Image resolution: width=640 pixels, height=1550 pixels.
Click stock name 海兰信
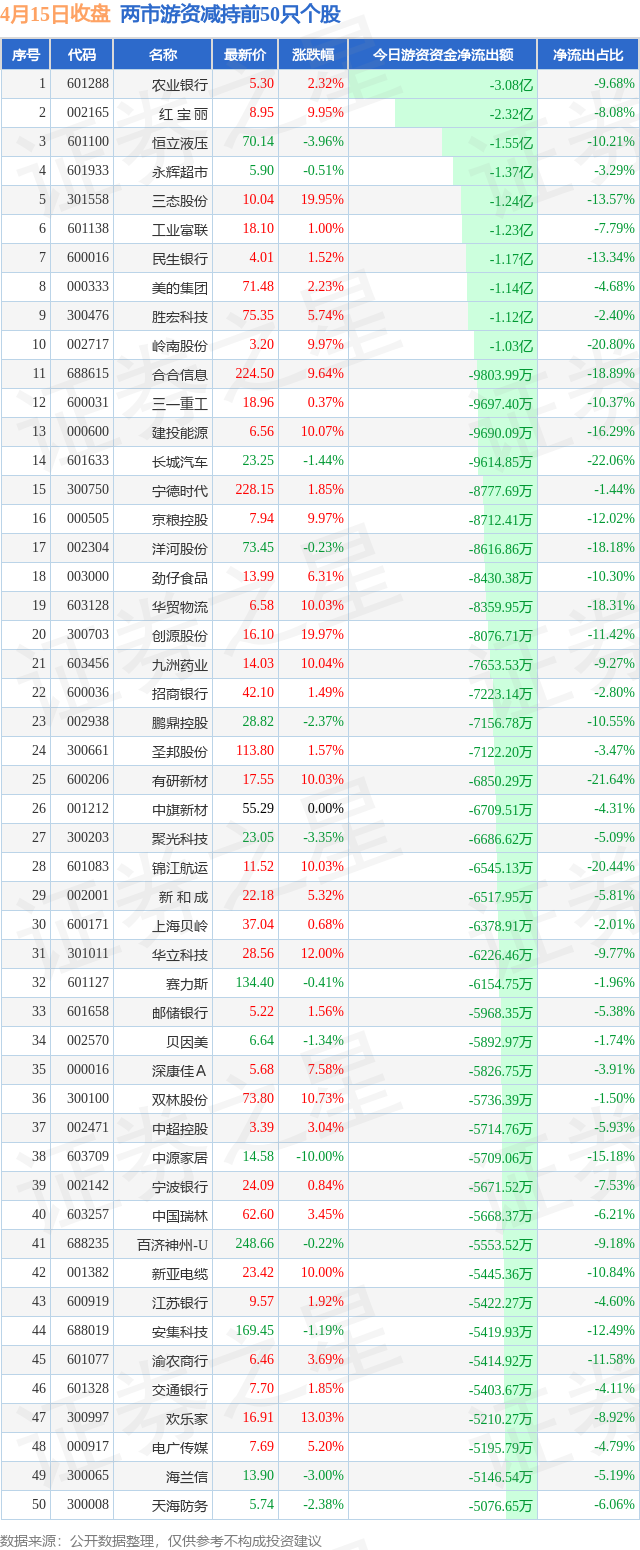tap(187, 1476)
